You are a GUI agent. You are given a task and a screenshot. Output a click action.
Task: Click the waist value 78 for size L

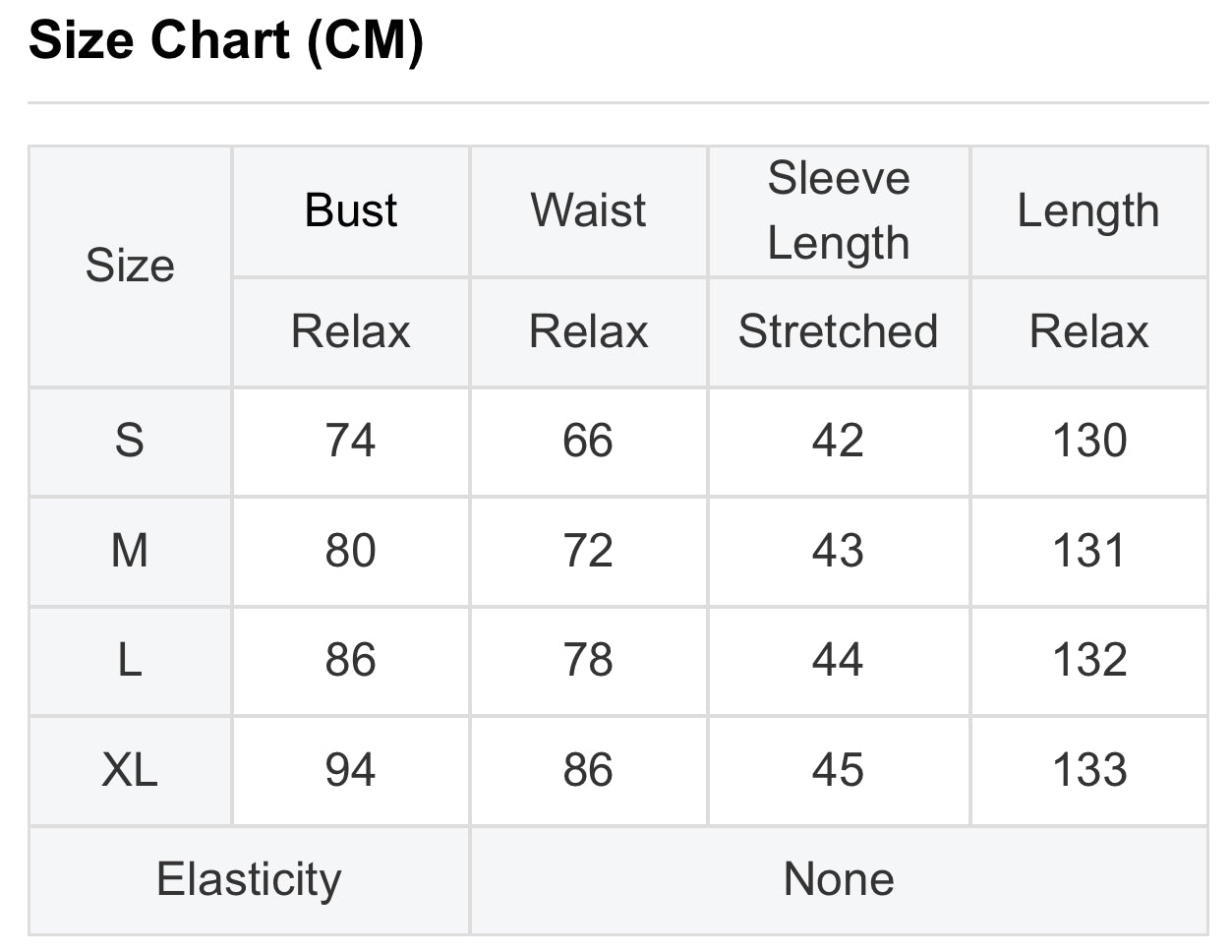[588, 660]
